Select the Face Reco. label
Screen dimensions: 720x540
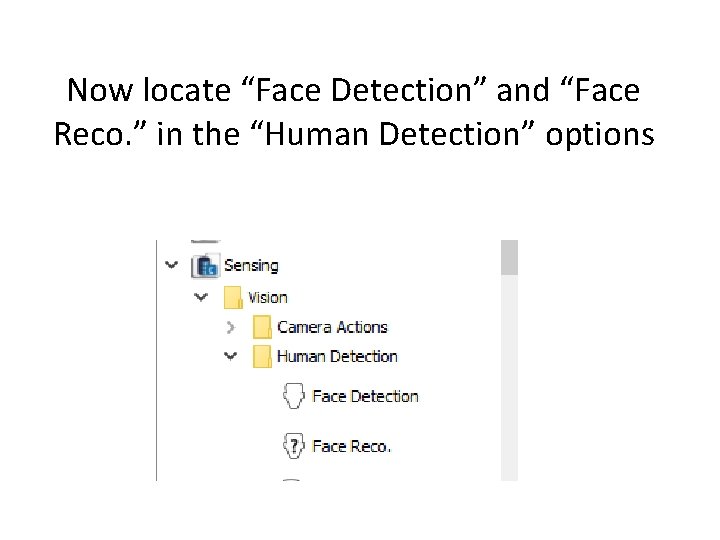[x=351, y=446]
